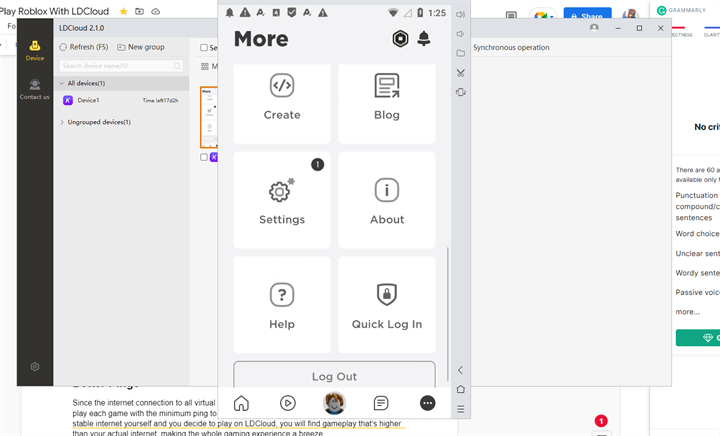Click the star icon beside document title

click(x=124, y=11)
